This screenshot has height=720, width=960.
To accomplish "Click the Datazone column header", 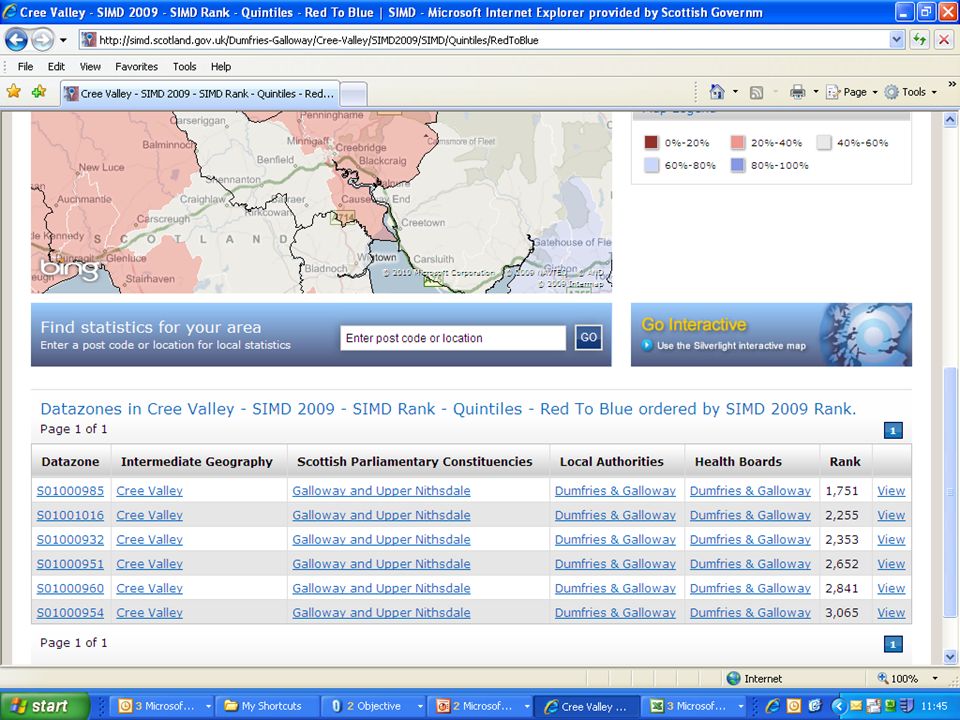I will [70, 462].
